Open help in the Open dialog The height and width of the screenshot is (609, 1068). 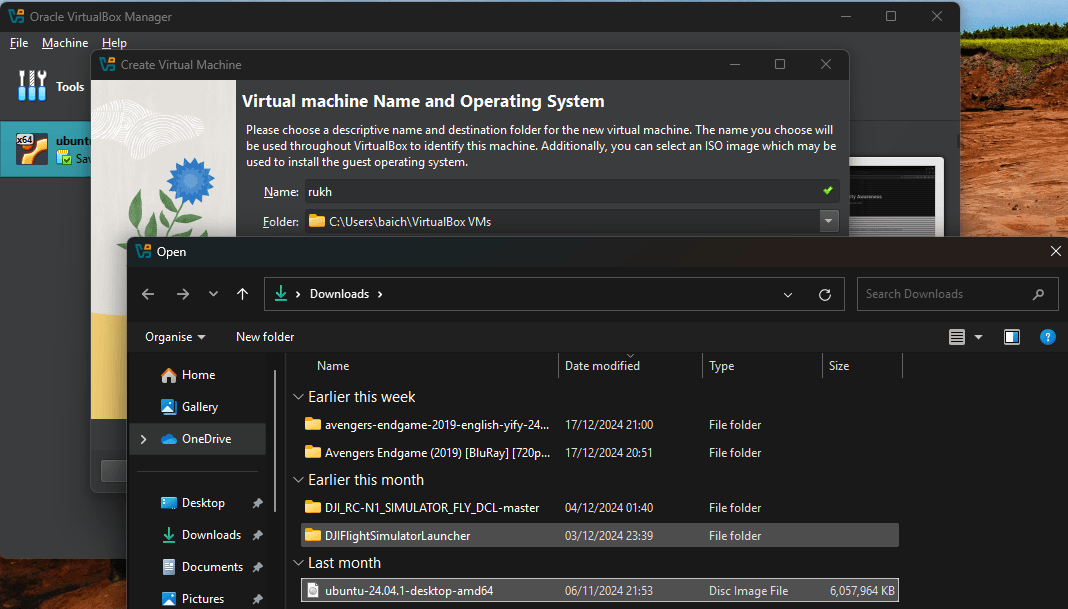pos(1048,337)
